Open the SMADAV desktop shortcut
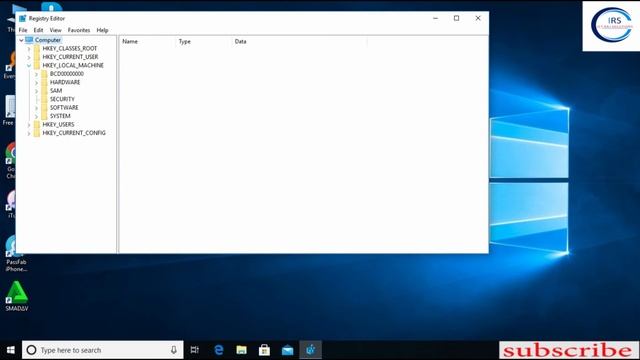640x360 pixels. (x=17, y=296)
